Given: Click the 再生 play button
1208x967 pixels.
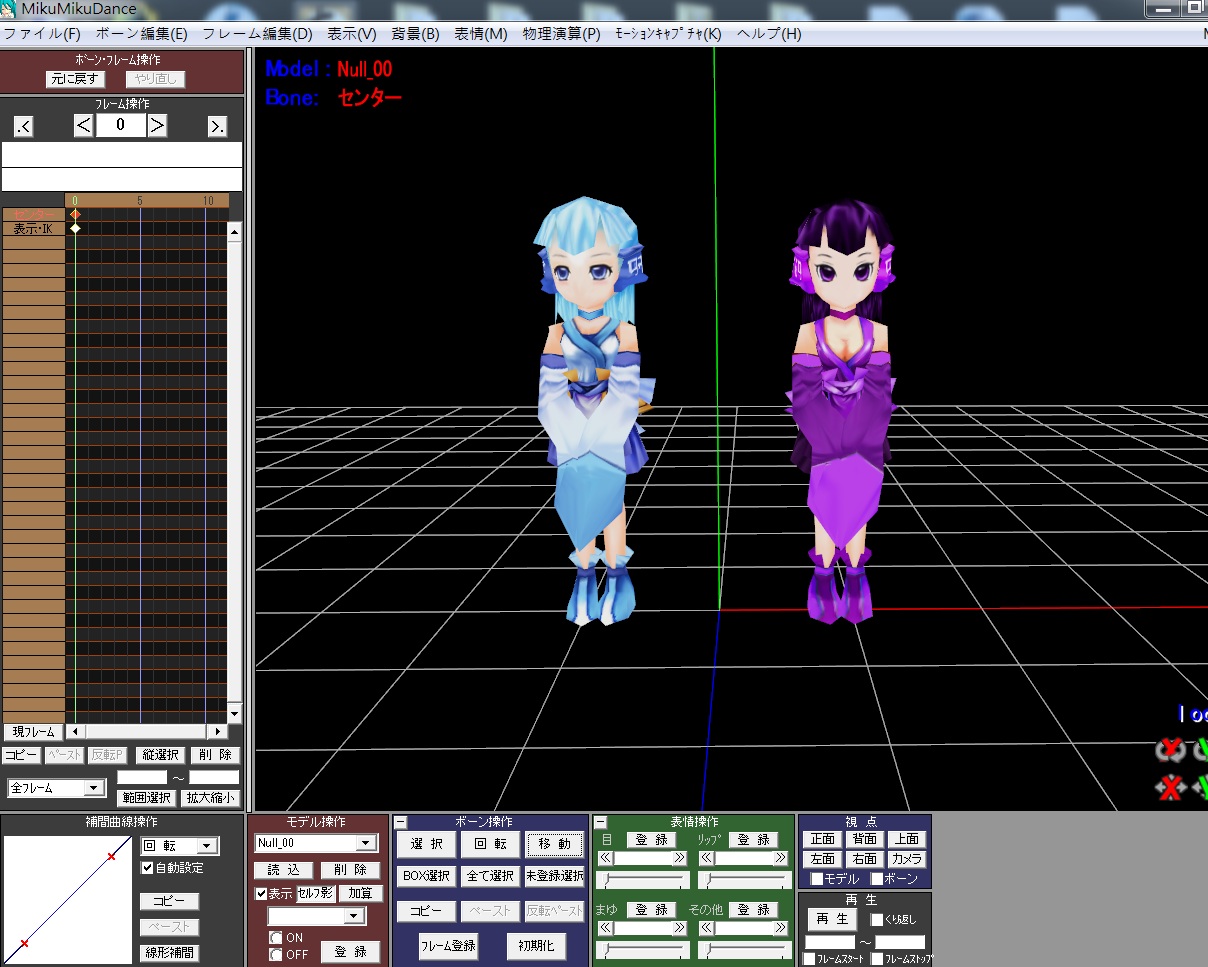Looking at the screenshot, I should pos(832,919).
